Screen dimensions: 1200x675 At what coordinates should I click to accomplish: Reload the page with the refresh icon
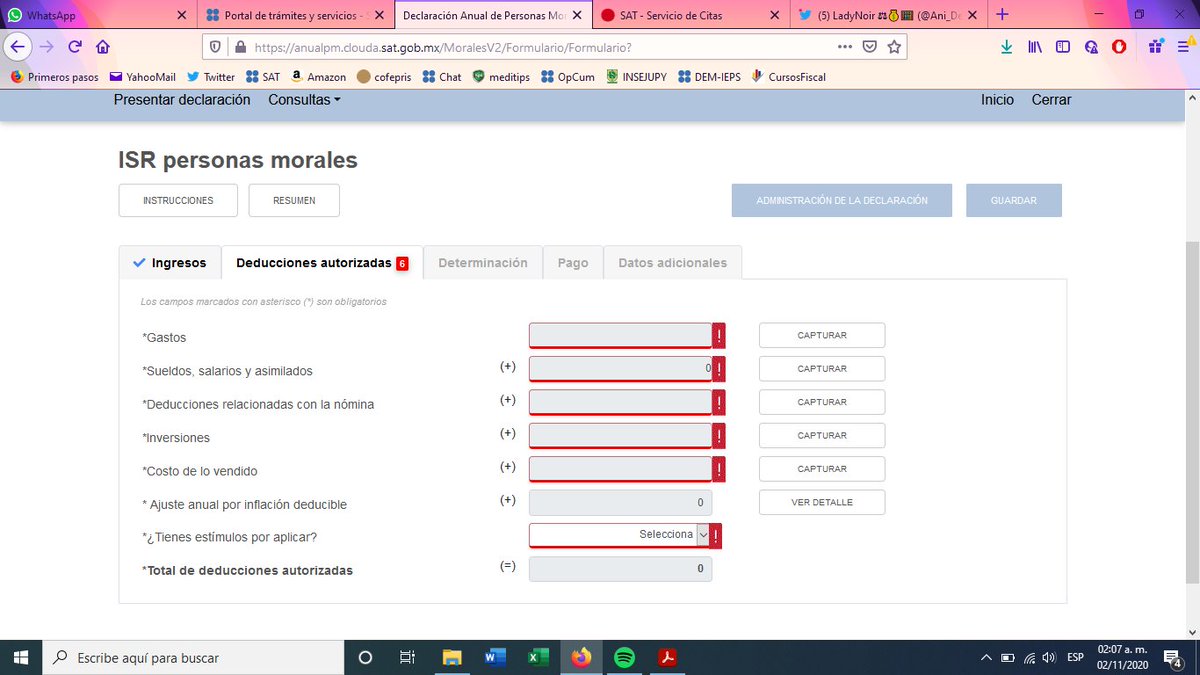pyautogui.click(x=75, y=47)
